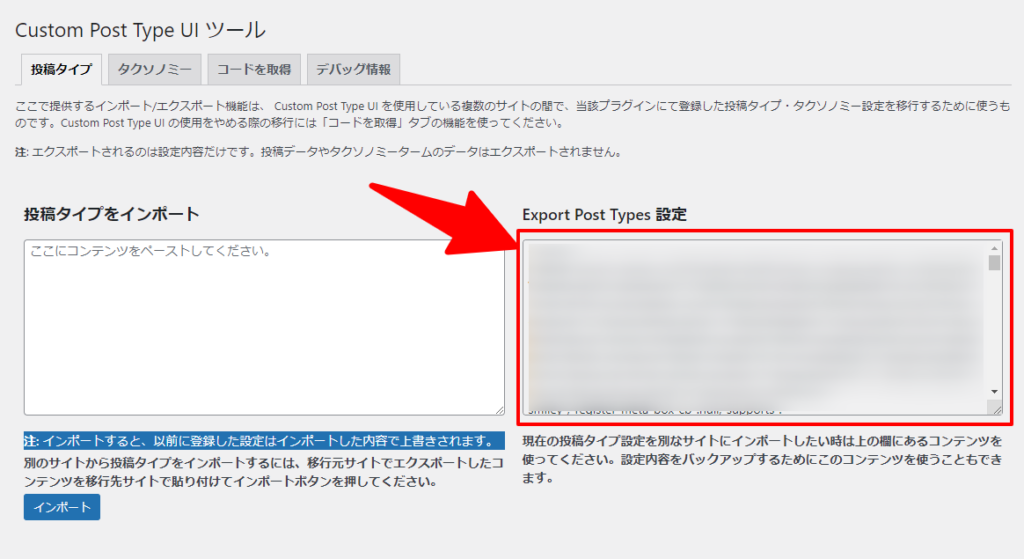
Task: Focus the import paste textarea
Action: (264, 326)
